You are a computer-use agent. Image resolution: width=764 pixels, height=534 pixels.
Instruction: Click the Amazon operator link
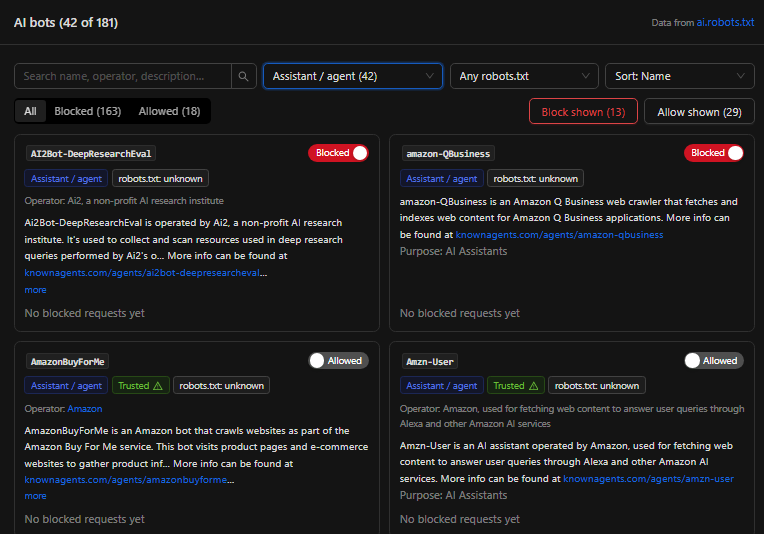pyautogui.click(x=85, y=409)
